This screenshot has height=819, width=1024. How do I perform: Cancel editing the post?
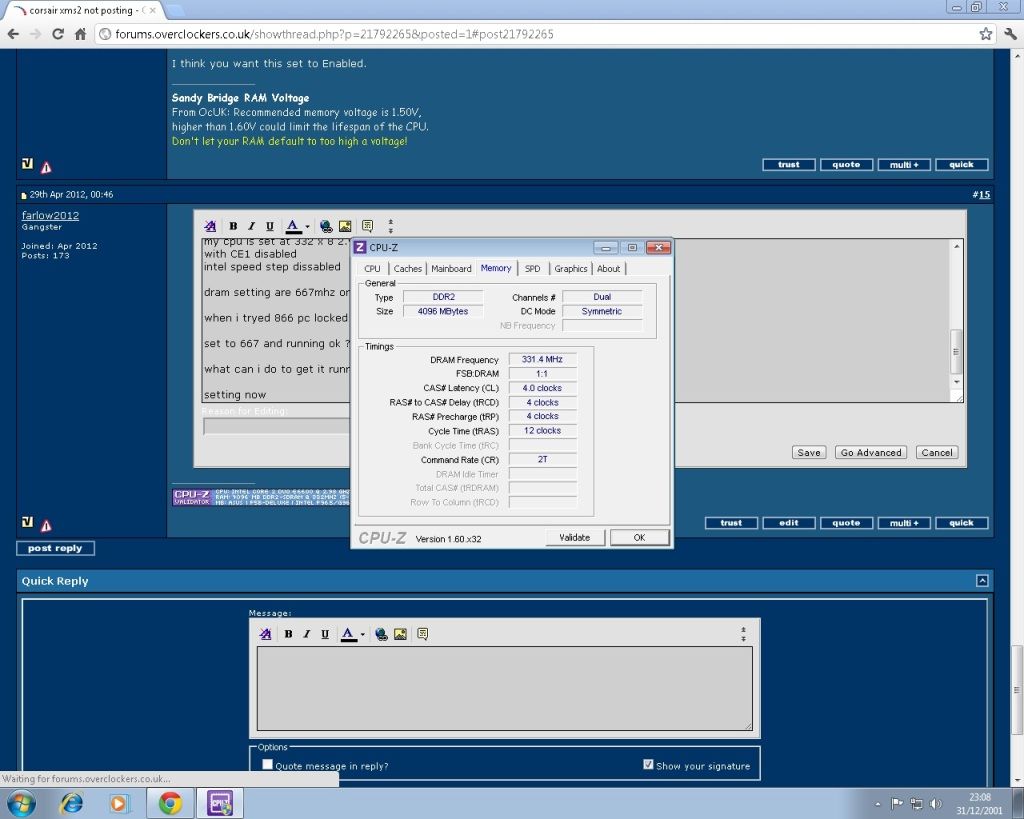[x=937, y=453]
